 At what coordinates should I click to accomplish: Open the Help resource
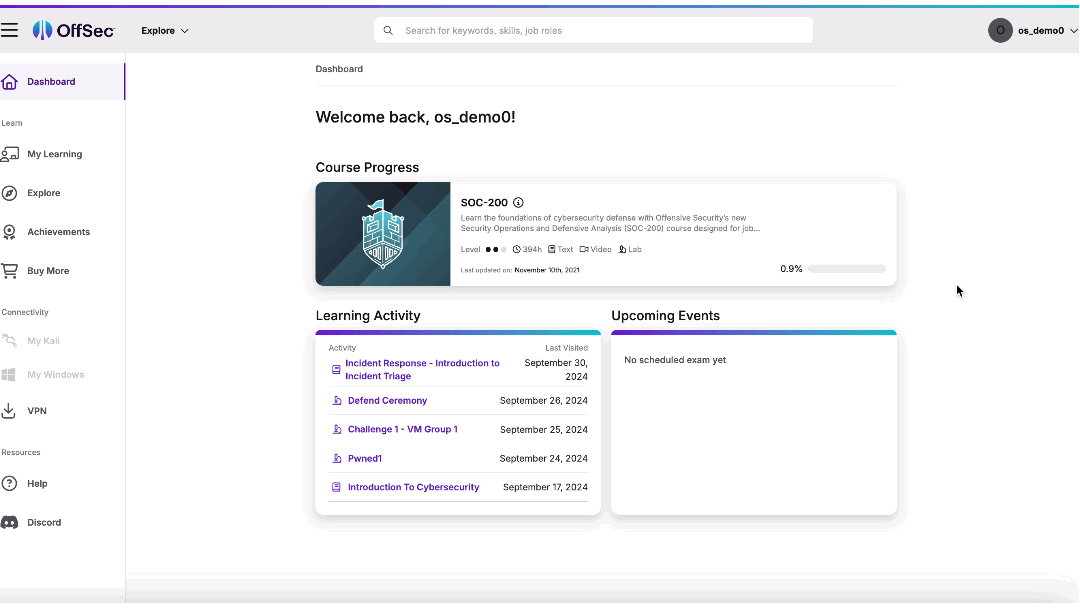coord(37,483)
